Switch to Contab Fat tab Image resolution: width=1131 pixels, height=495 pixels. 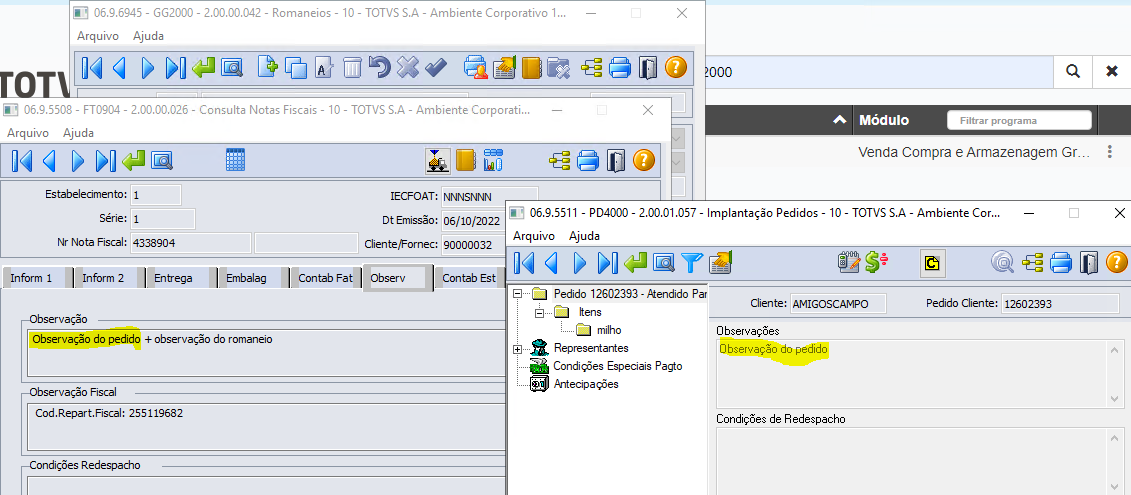[x=325, y=278]
